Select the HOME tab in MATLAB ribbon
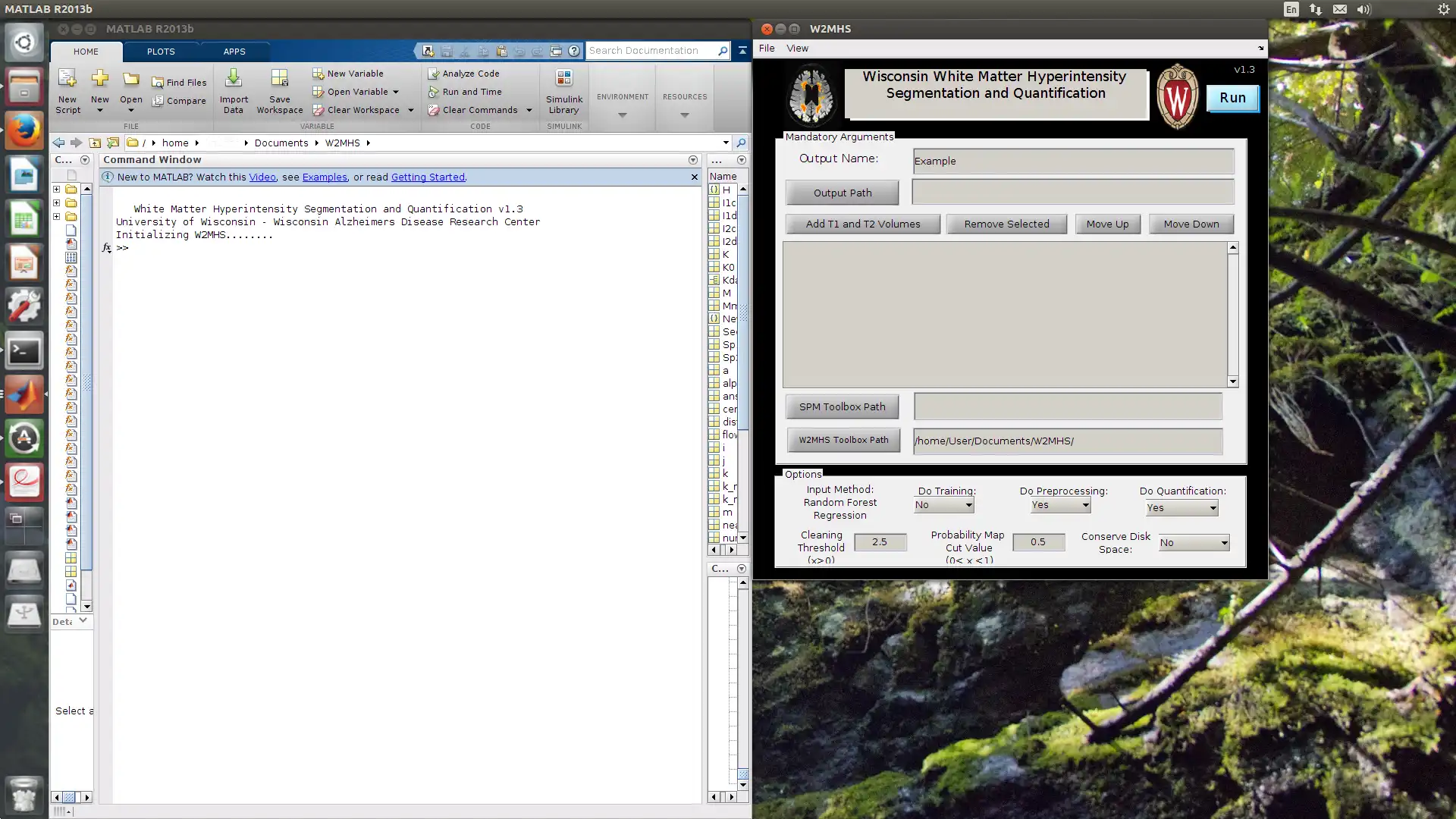The image size is (1456, 819). click(x=85, y=51)
